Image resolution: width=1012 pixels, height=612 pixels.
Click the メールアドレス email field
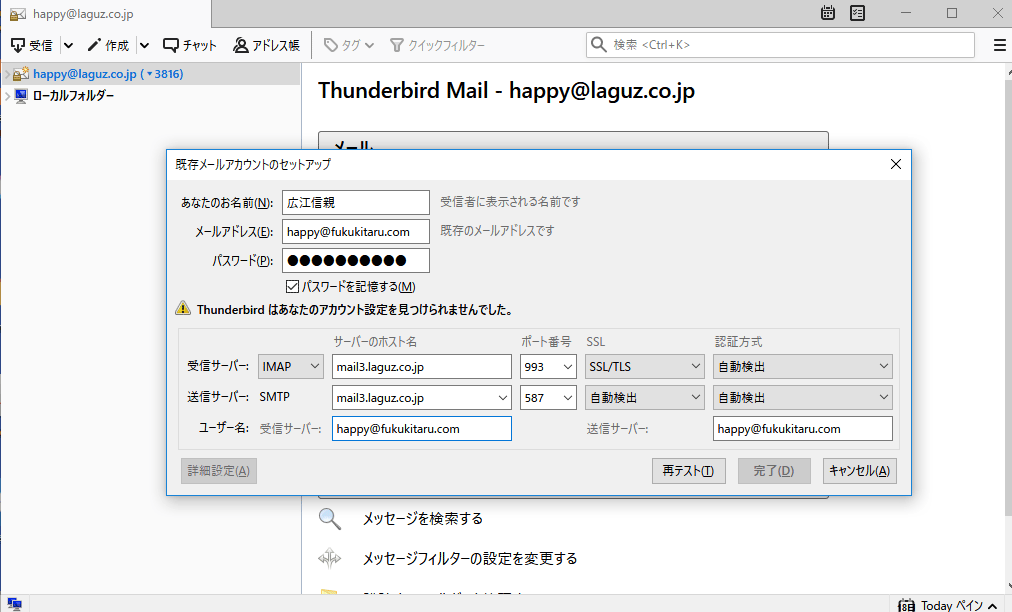click(356, 232)
